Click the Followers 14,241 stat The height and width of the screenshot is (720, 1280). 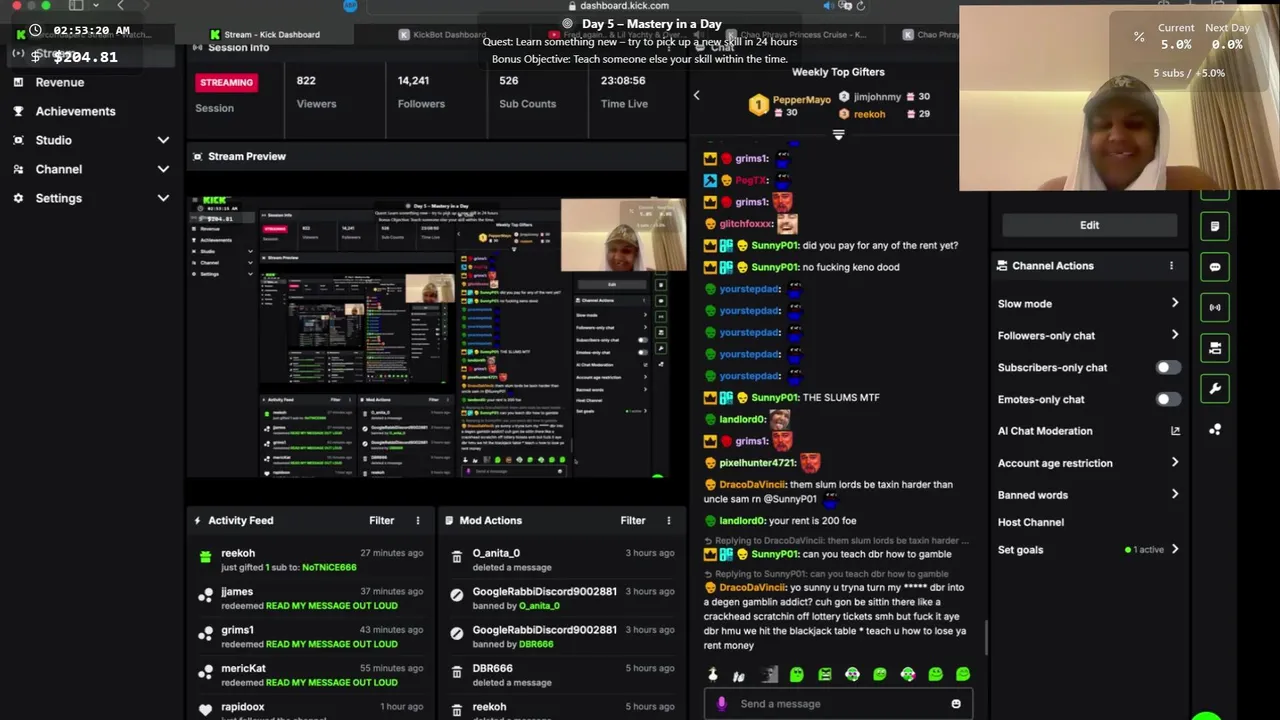tap(421, 92)
